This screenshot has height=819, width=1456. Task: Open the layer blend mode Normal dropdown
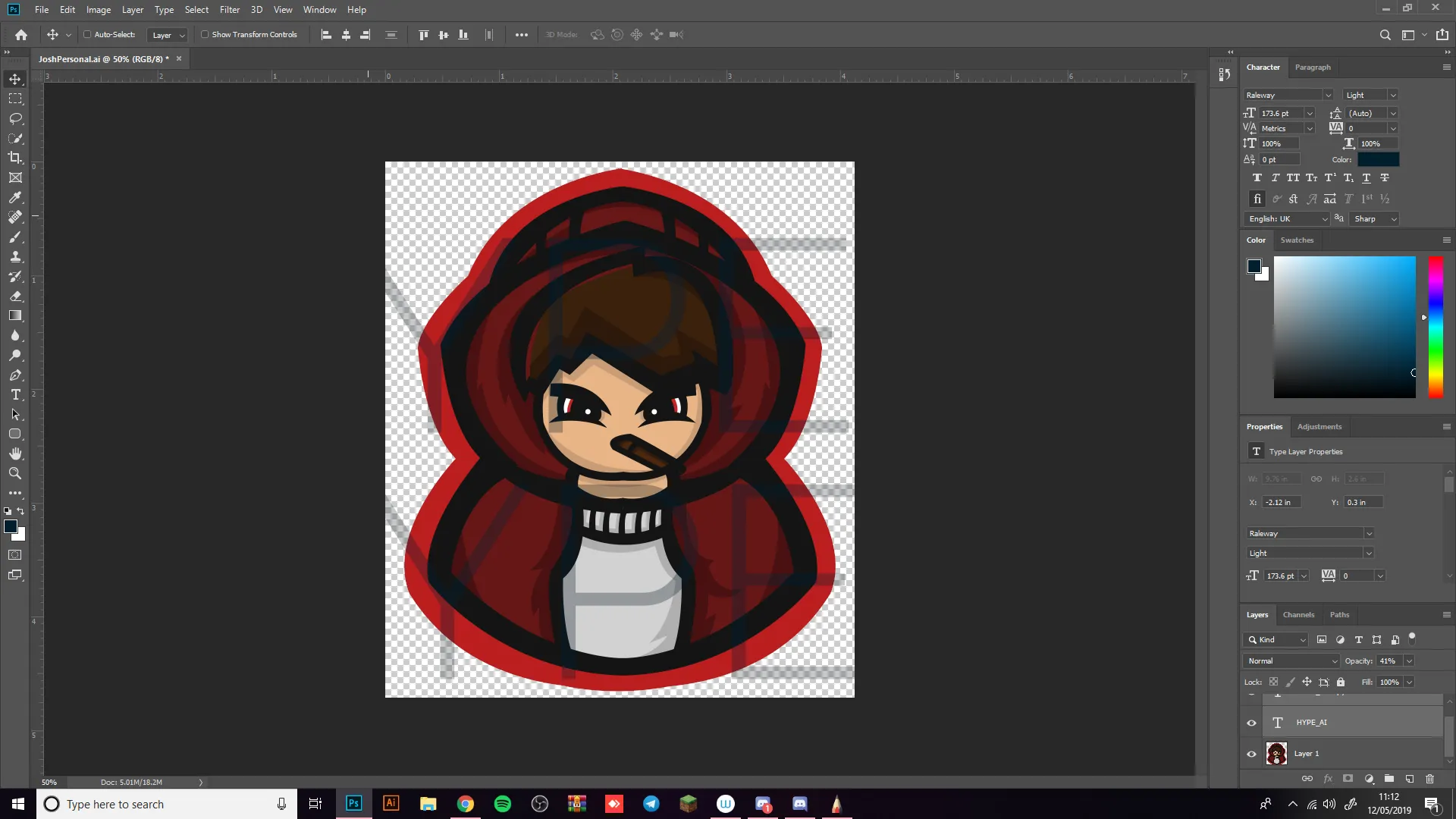[x=1291, y=661]
